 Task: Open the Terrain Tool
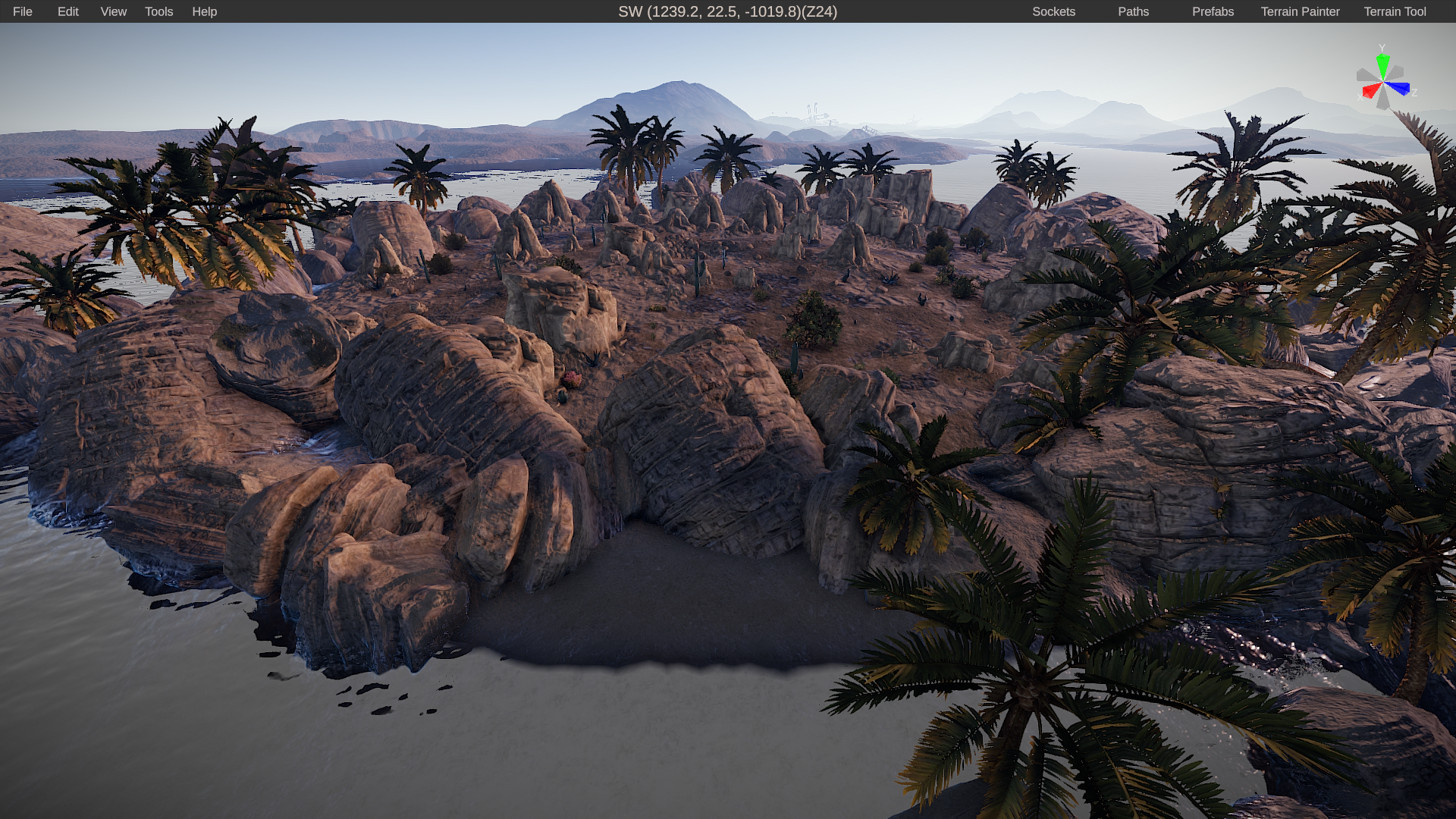pos(1395,11)
